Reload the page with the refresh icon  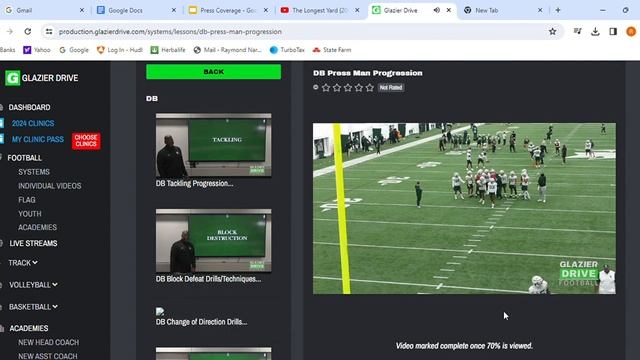[27, 31]
